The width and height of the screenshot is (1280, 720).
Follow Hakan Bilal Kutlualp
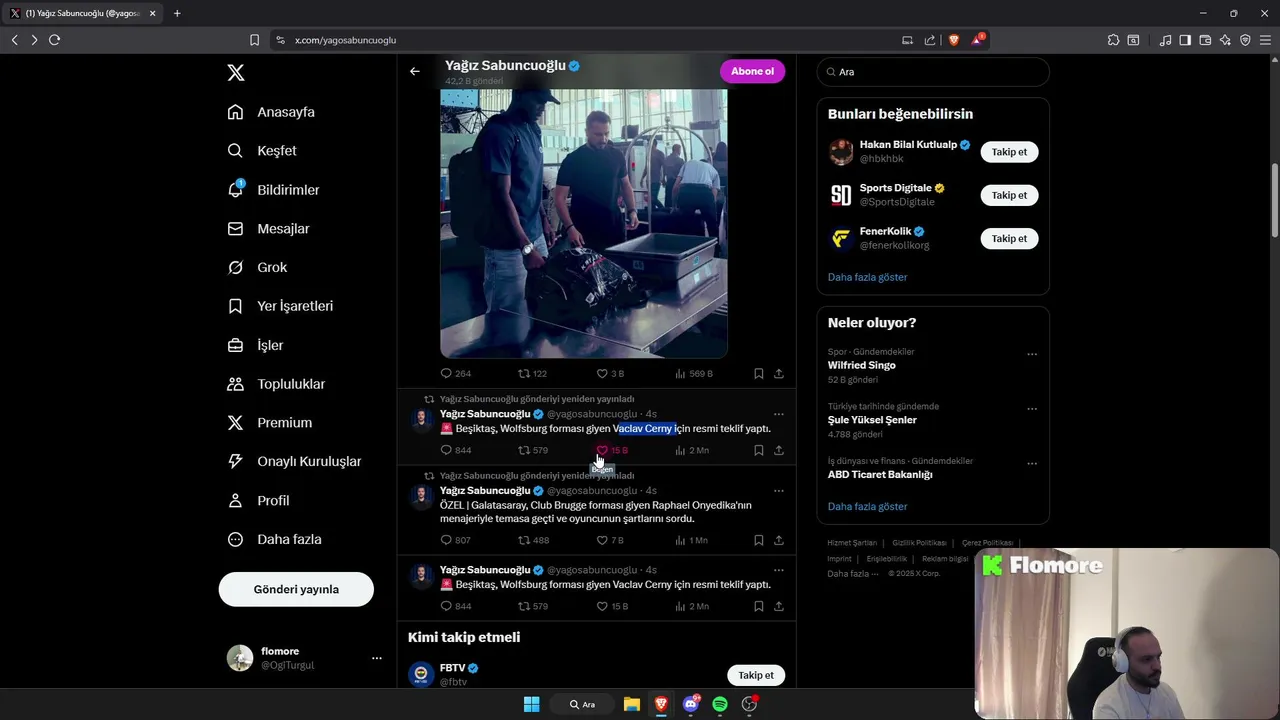pyautogui.click(x=1009, y=152)
